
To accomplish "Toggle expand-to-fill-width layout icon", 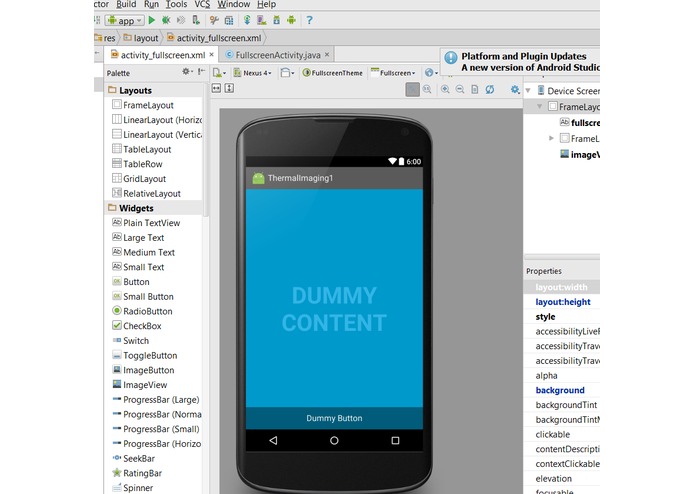I will (216, 88).
